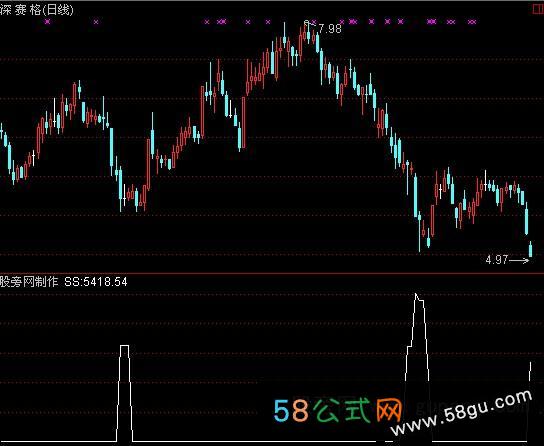
Task: Select the 股旁网制作 indicator name
Action: coord(29,282)
